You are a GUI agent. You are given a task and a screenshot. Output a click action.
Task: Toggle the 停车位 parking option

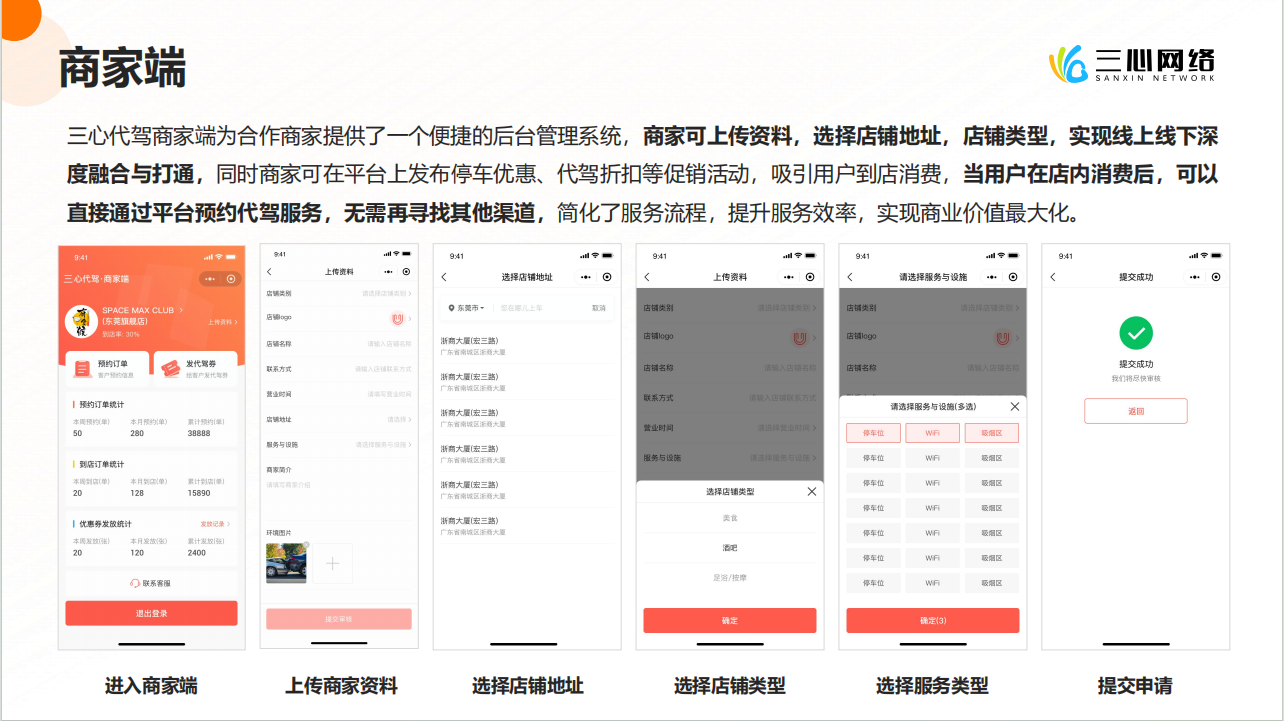click(874, 433)
